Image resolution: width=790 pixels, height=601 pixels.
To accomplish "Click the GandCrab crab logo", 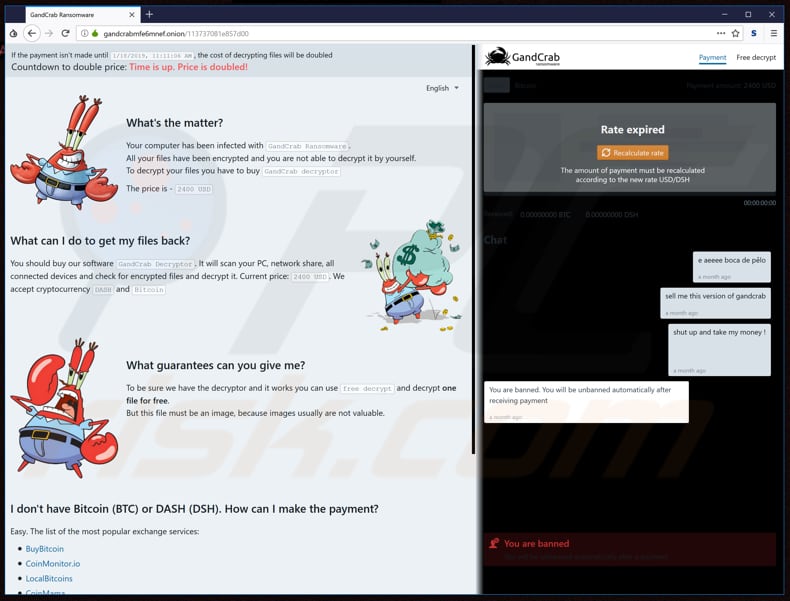I will coord(522,57).
